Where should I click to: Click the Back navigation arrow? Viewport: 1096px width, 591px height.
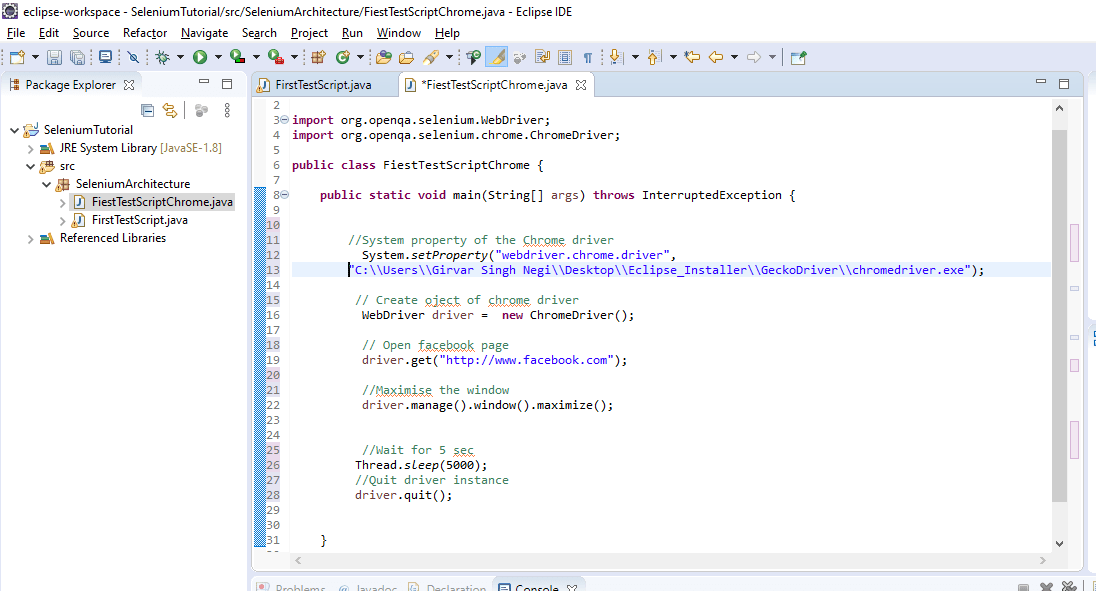tap(716, 57)
